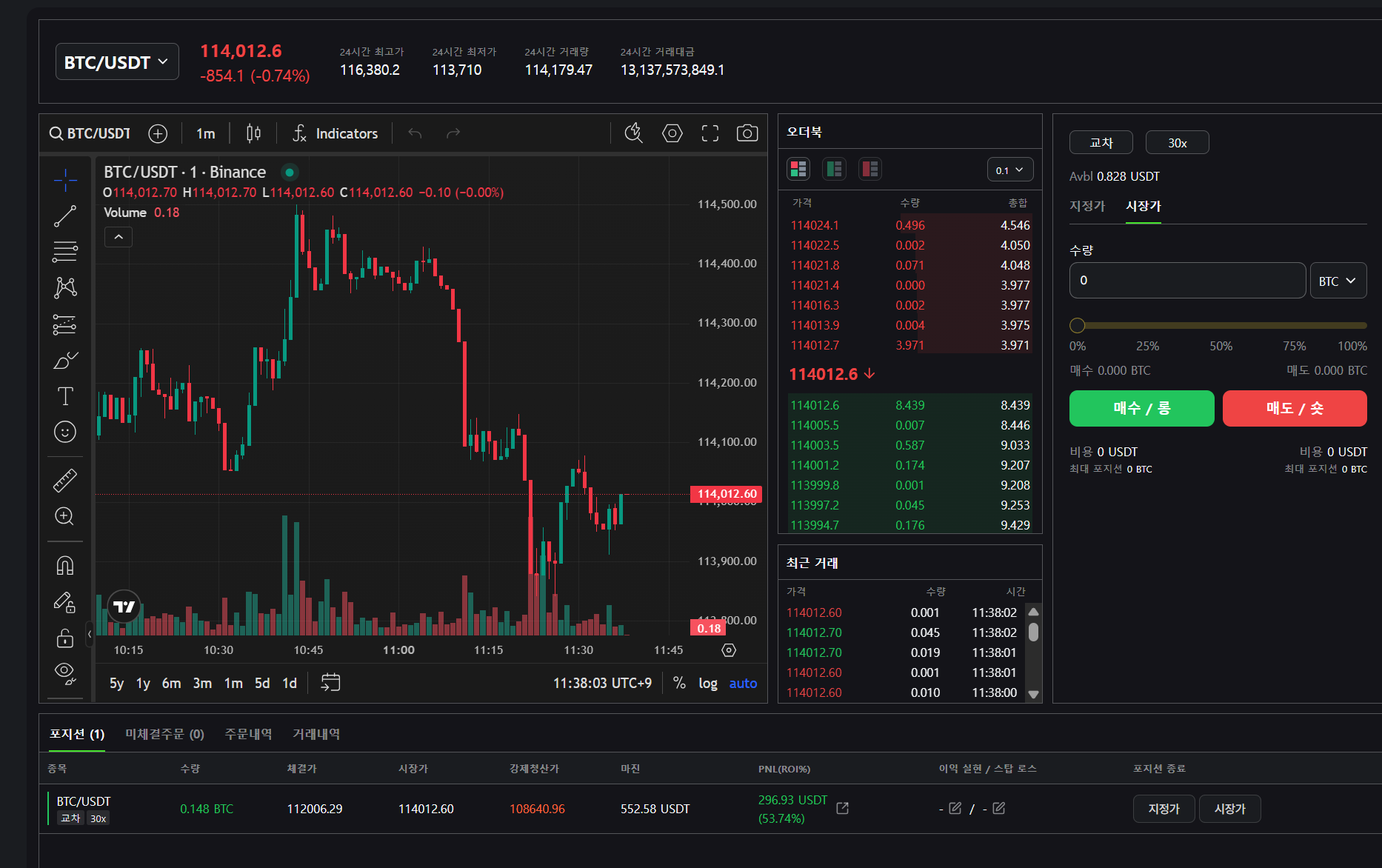The height and width of the screenshot is (868, 1382).
Task: Open the 미체결주문 (0) tab
Action: click(x=164, y=734)
